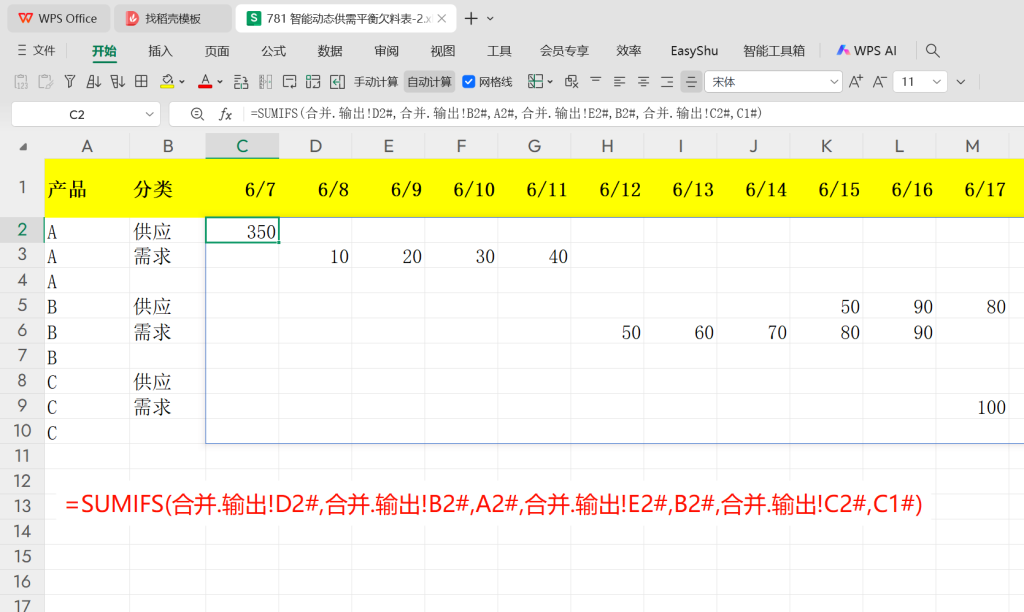Open the 数据 data tab
The image size is (1024, 612).
point(330,51)
